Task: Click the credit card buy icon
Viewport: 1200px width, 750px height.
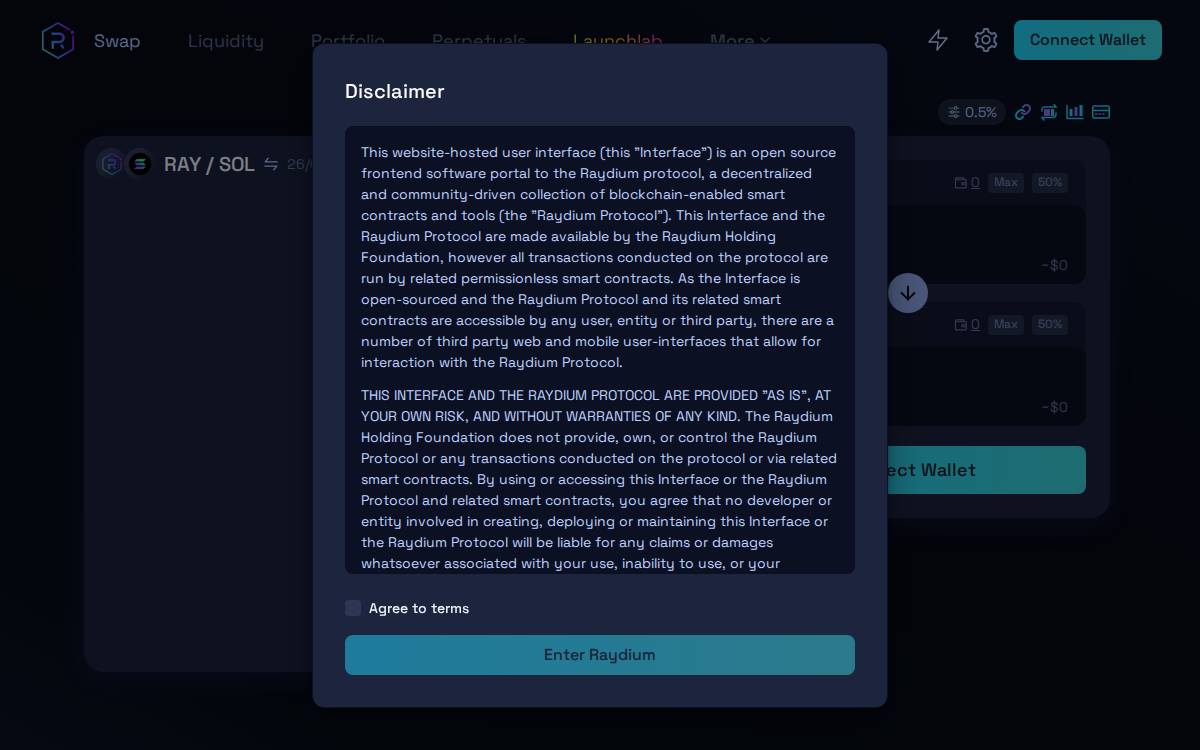Action: [x=1101, y=112]
